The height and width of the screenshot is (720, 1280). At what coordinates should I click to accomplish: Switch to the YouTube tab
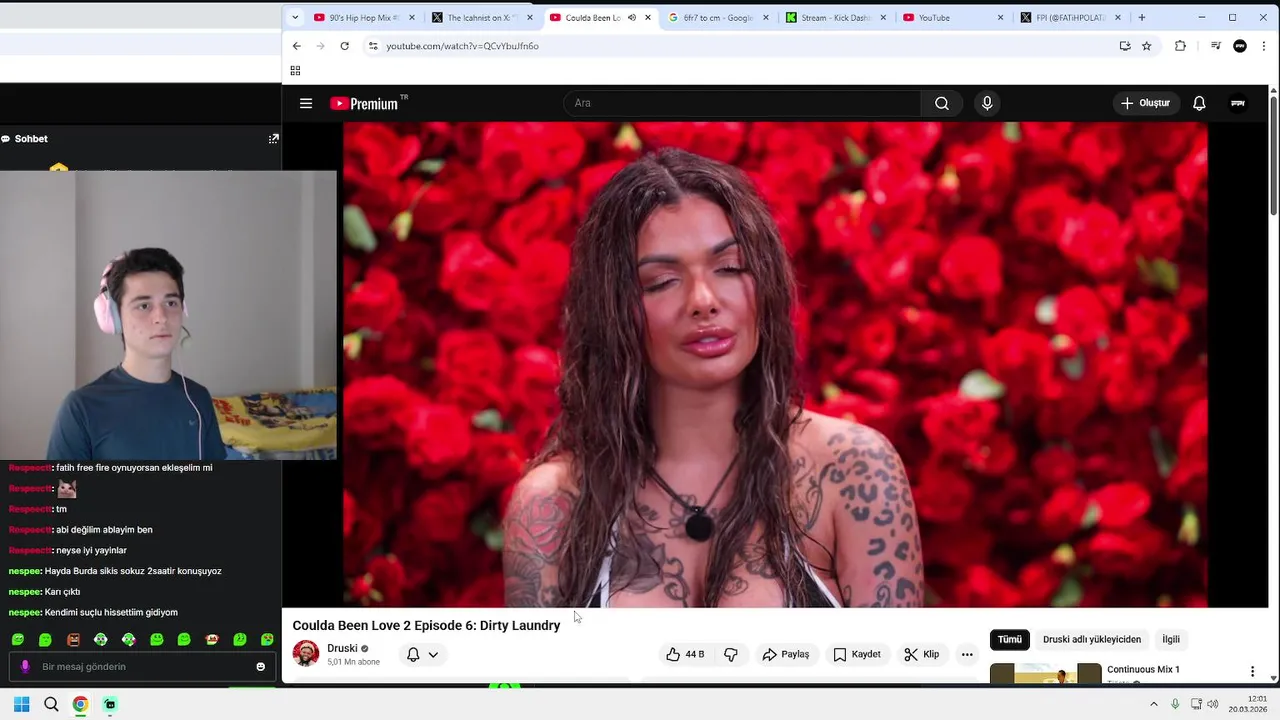pyautogui.click(x=954, y=17)
